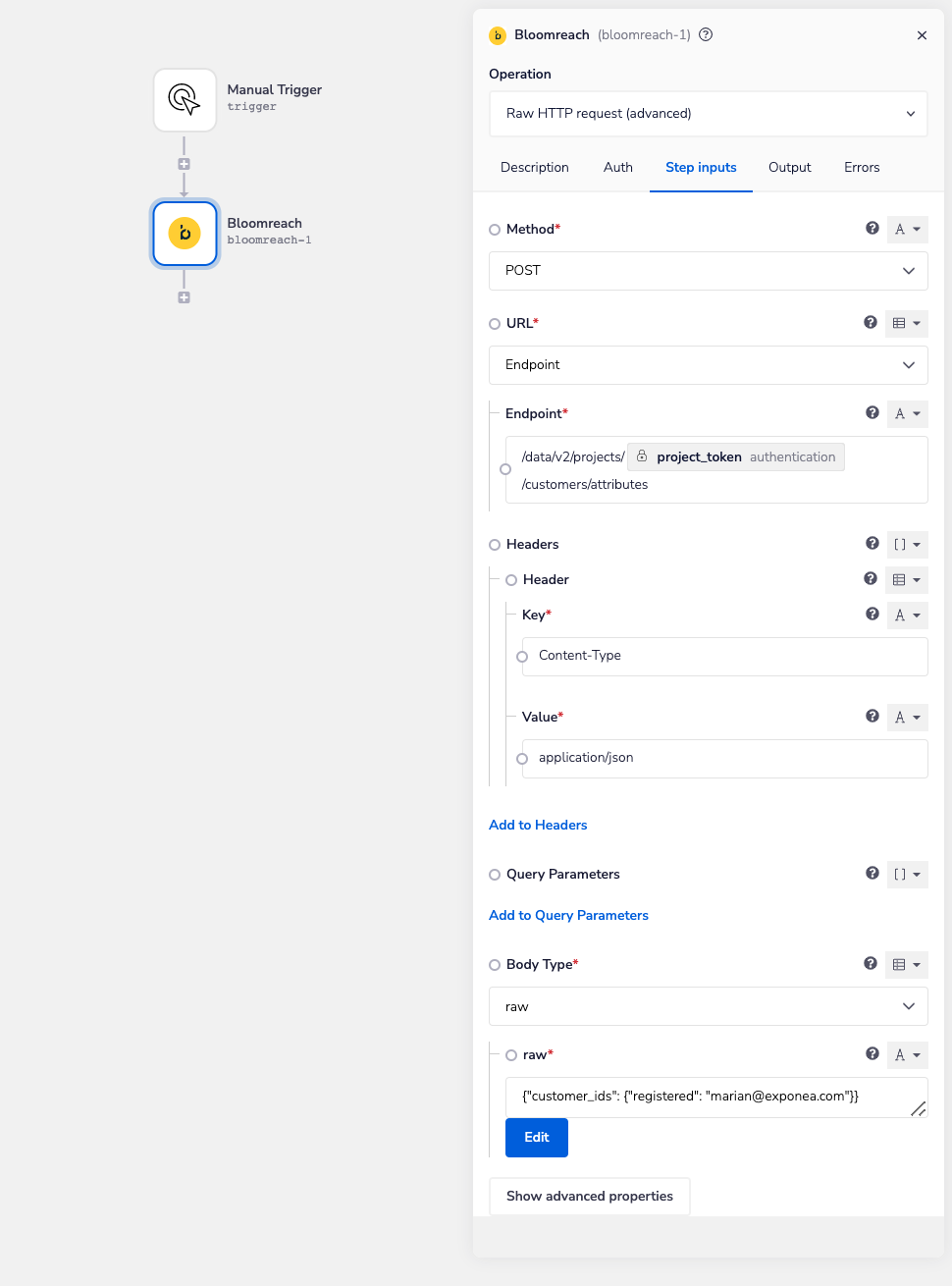Click the plus icon between the two nodes
The height and width of the screenshot is (1286, 952).
point(184,163)
